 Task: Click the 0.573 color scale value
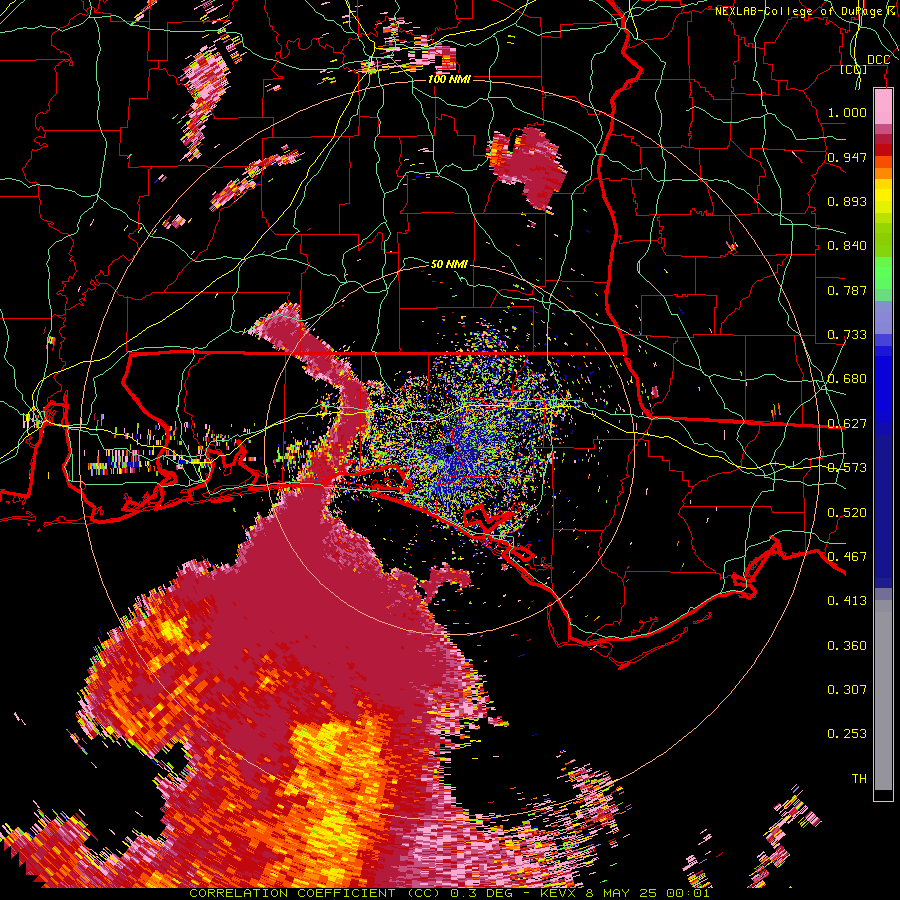847,468
